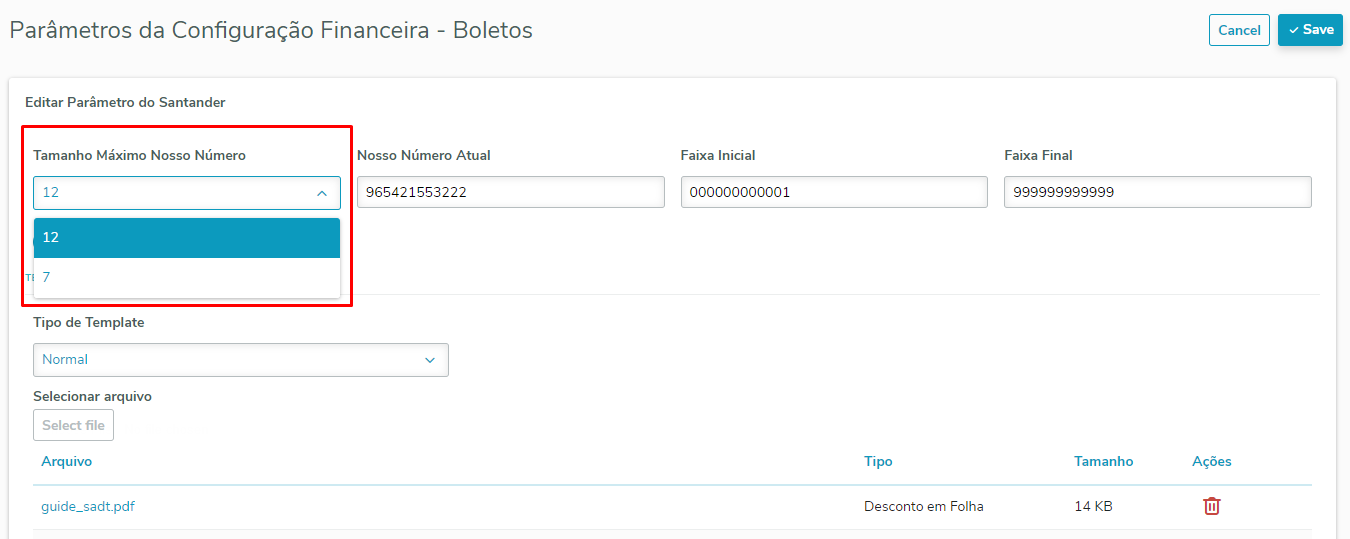Click the Tamanho column header
1350x539 pixels.
[1103, 461]
